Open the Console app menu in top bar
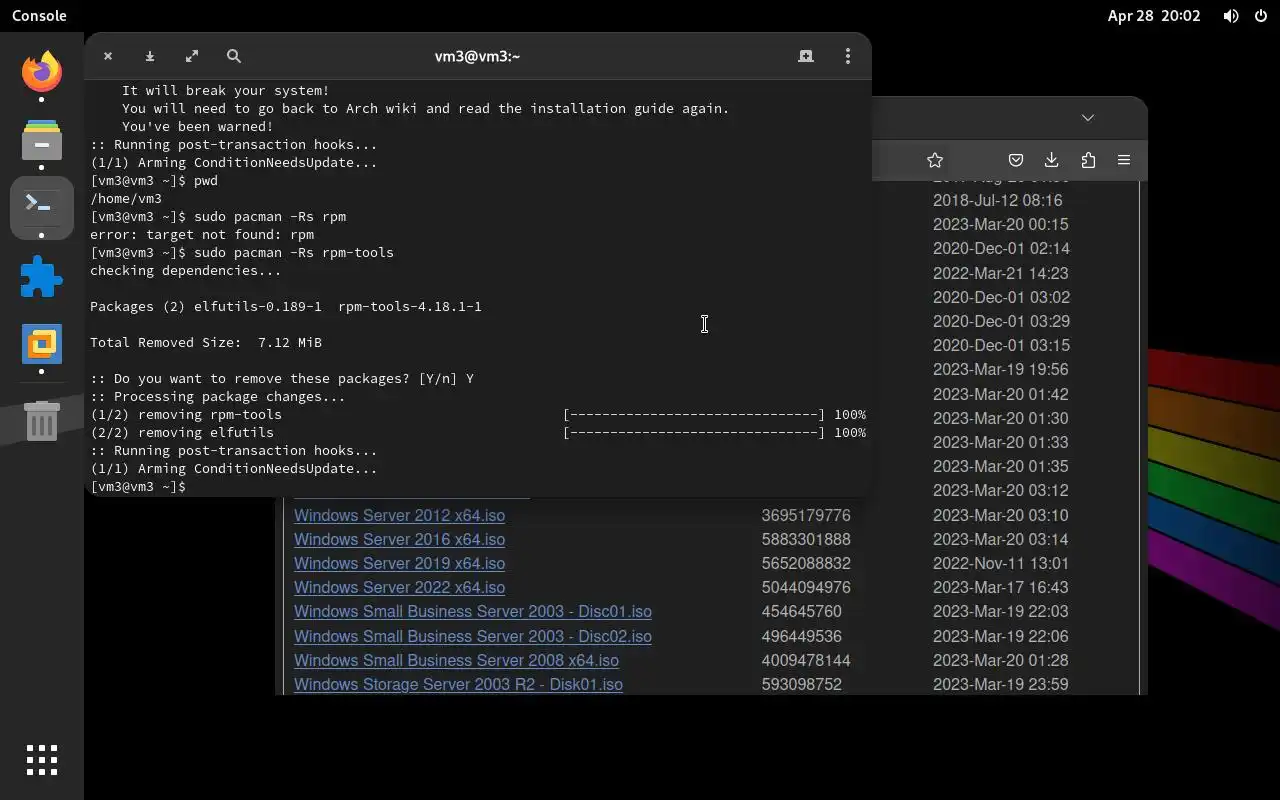 tap(39, 16)
